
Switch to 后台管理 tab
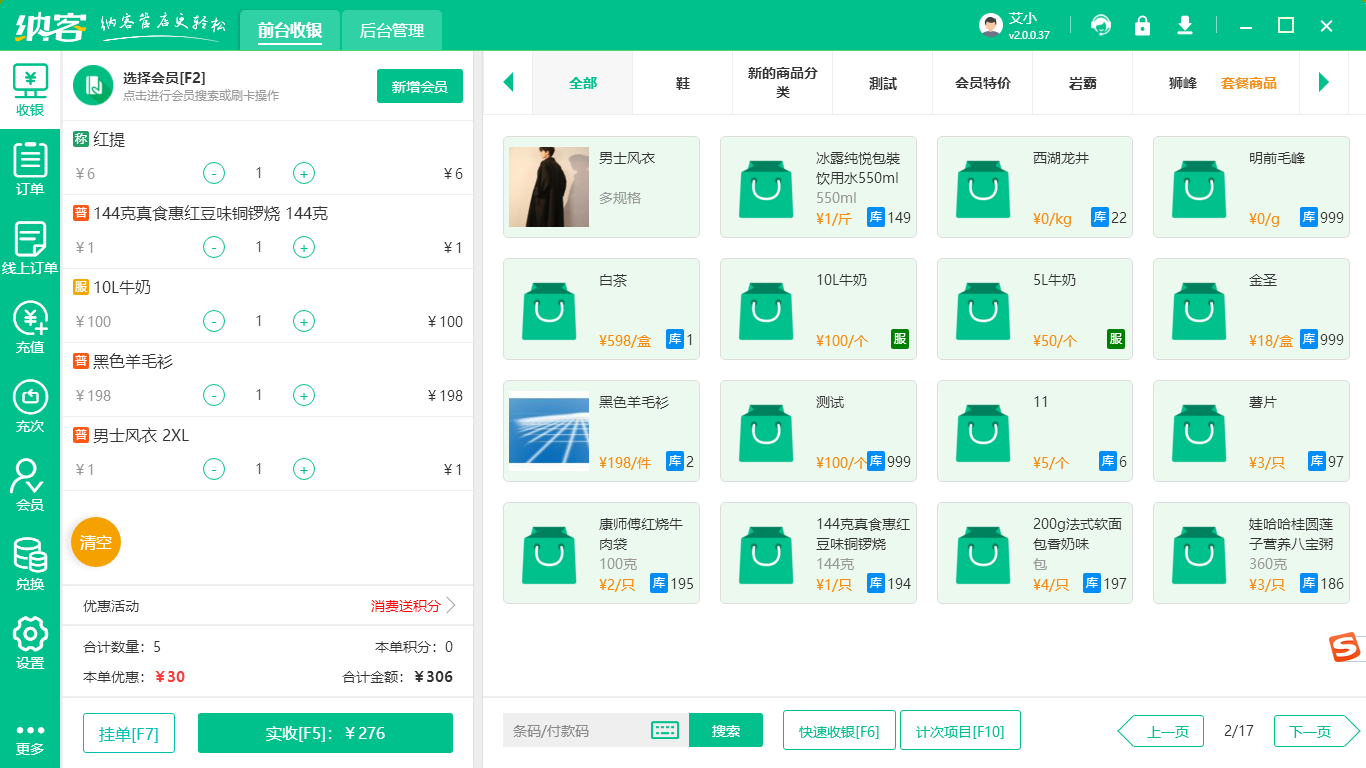click(x=392, y=30)
